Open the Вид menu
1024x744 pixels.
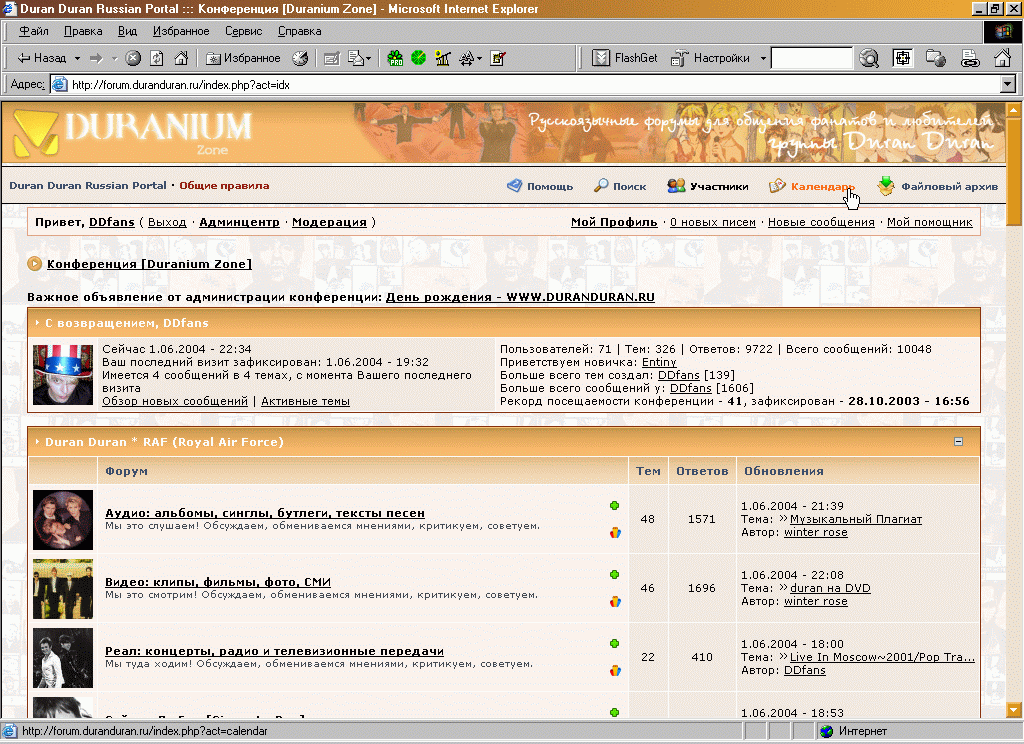128,31
